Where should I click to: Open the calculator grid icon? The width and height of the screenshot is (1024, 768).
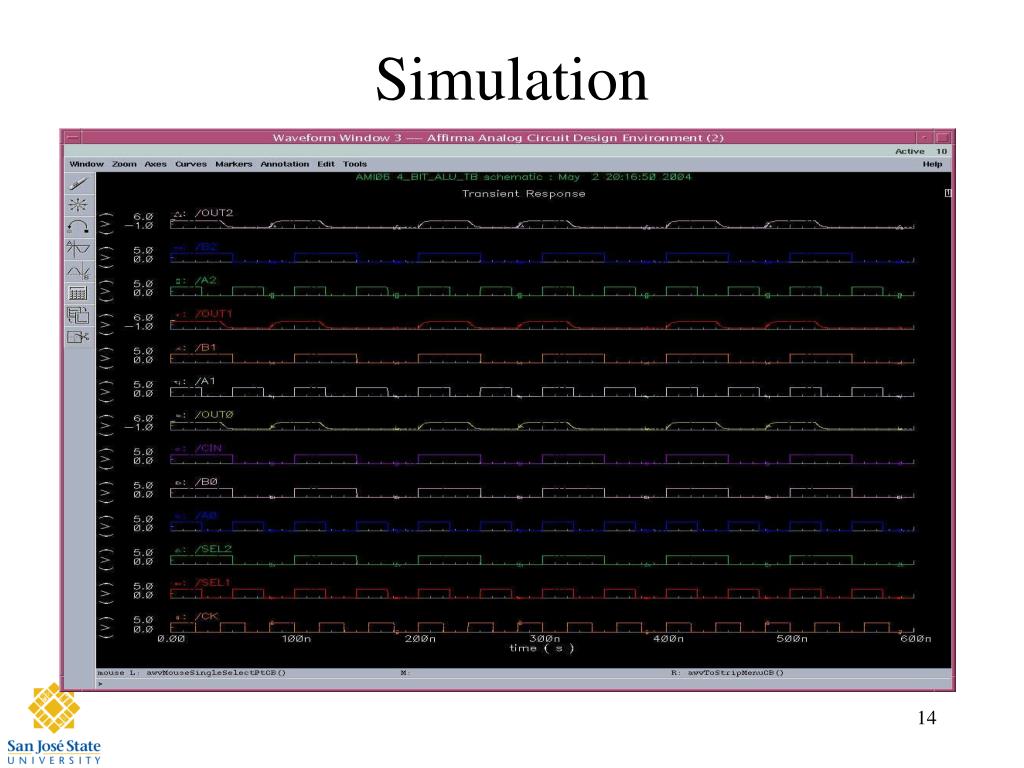[78, 293]
